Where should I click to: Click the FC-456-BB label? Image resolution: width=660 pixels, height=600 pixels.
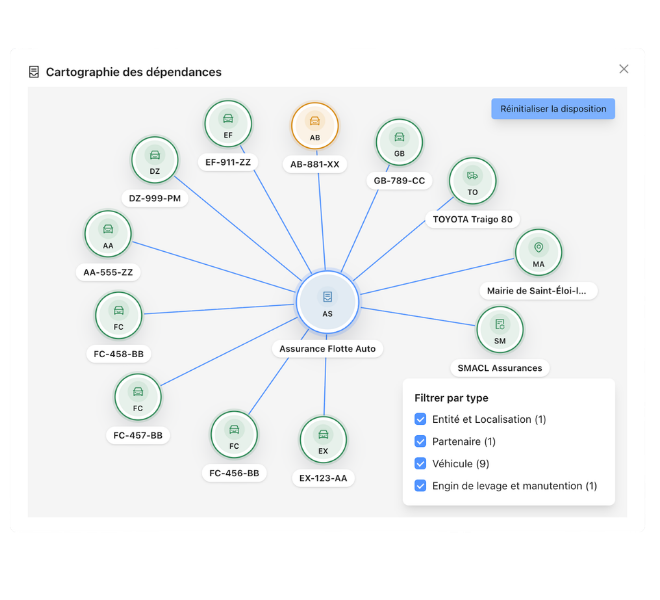click(x=234, y=474)
